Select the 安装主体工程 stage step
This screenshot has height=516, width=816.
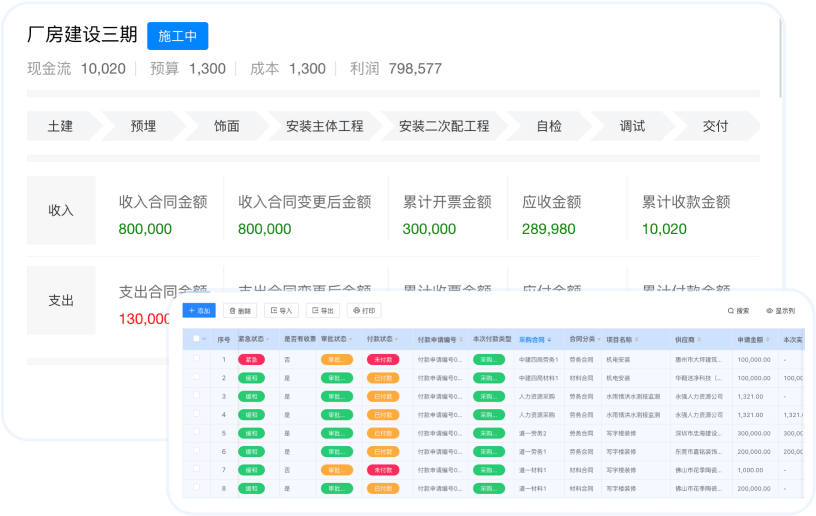[x=324, y=126]
